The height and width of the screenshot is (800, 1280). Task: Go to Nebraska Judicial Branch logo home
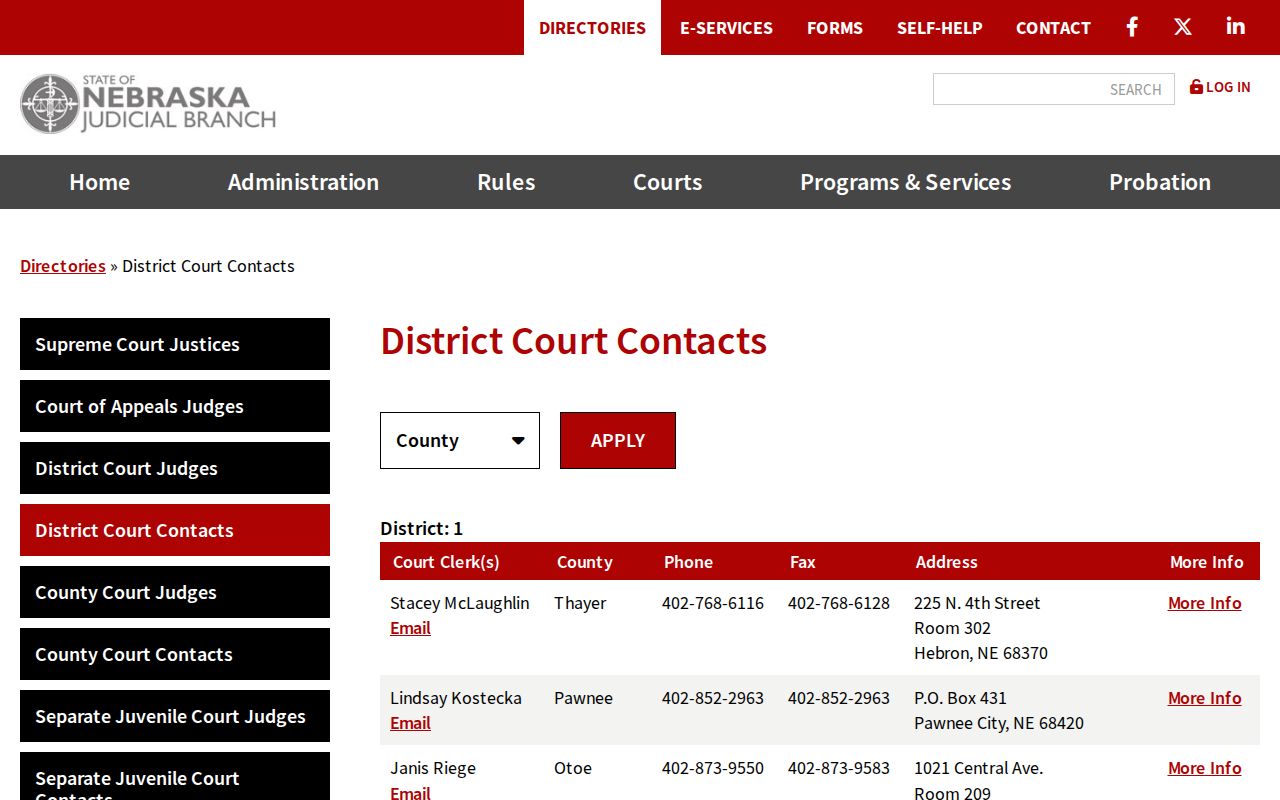click(x=148, y=103)
